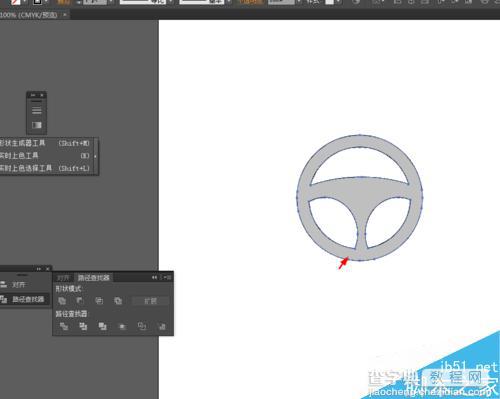Click the Minus Front shape mode icon
This screenshot has width=500, height=399.
(80, 301)
